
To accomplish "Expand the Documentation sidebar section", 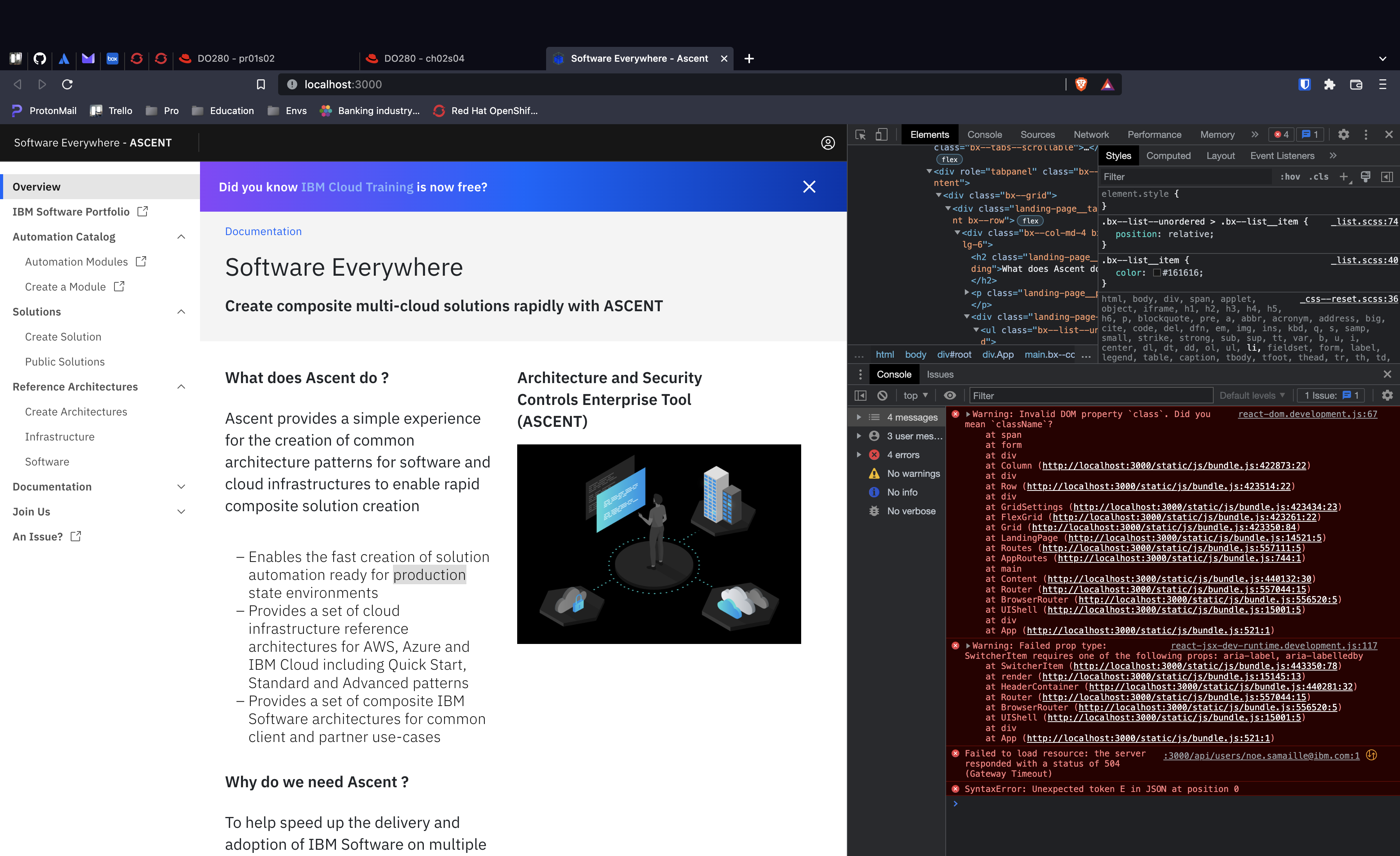I will pyautogui.click(x=181, y=487).
